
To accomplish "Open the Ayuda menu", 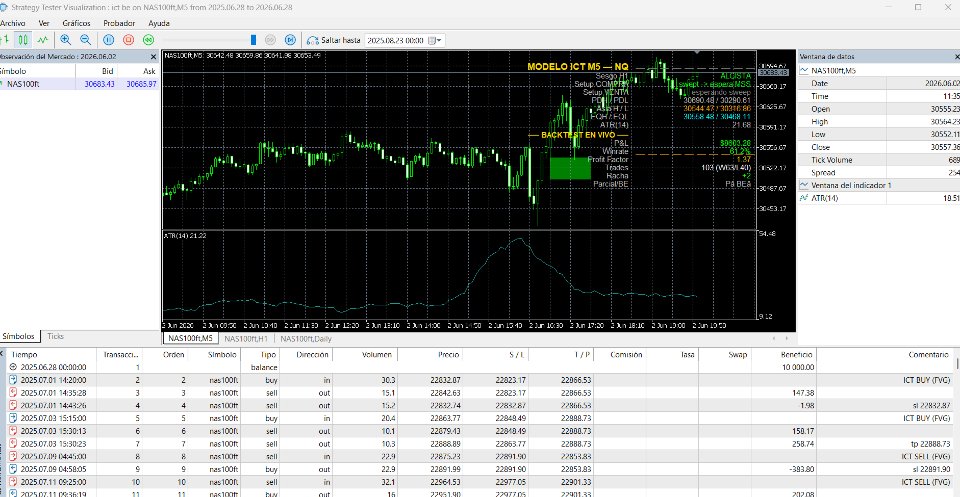I will tap(159, 23).
